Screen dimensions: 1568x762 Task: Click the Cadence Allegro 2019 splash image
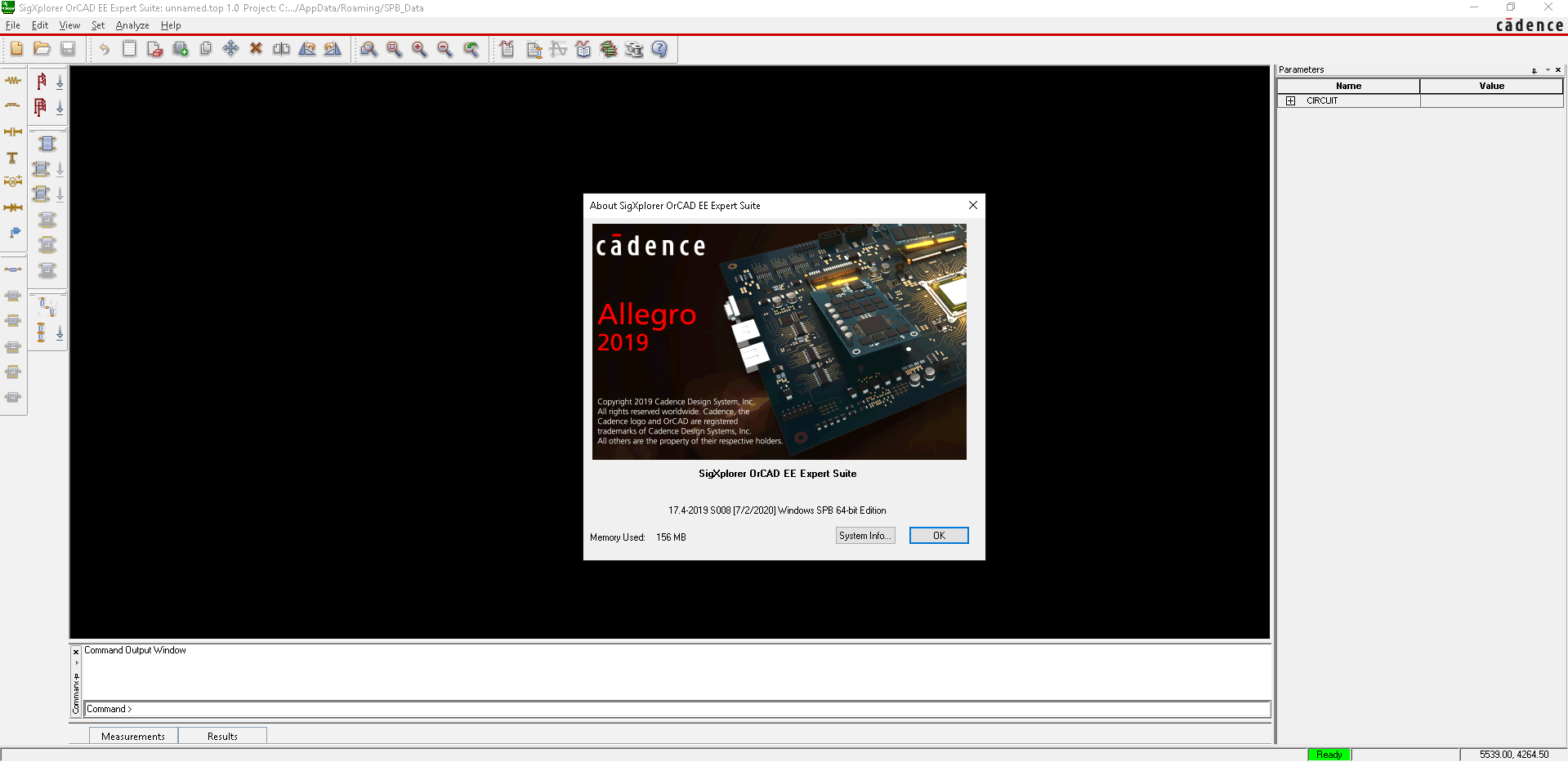(779, 341)
